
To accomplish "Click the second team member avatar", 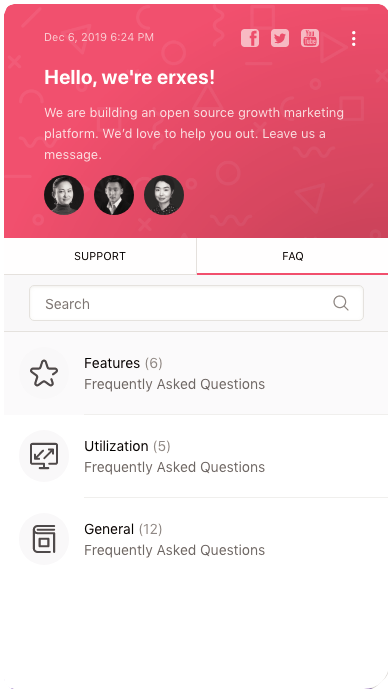I will pyautogui.click(x=114, y=195).
